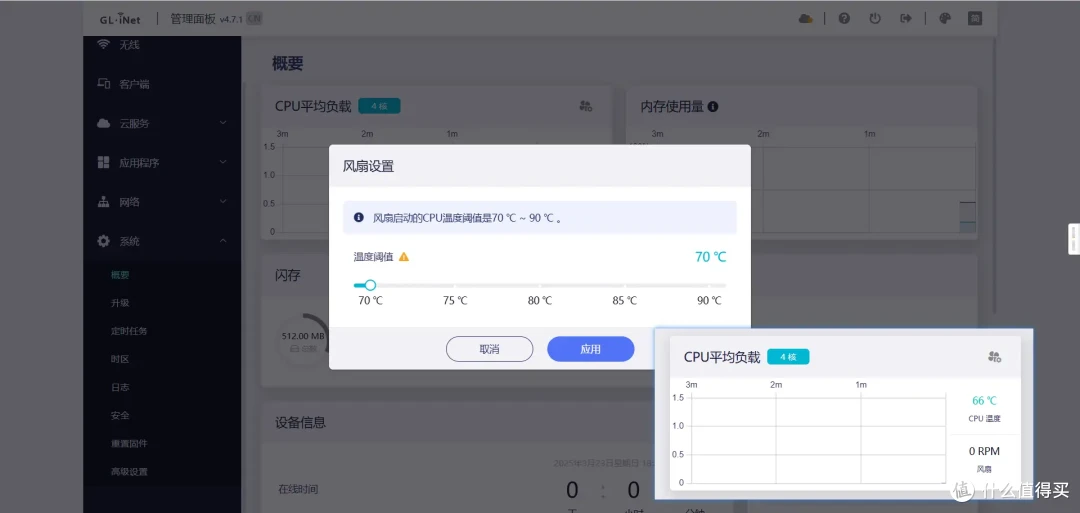
Task: Click the 4 核 badge in highlighted card
Action: [788, 357]
